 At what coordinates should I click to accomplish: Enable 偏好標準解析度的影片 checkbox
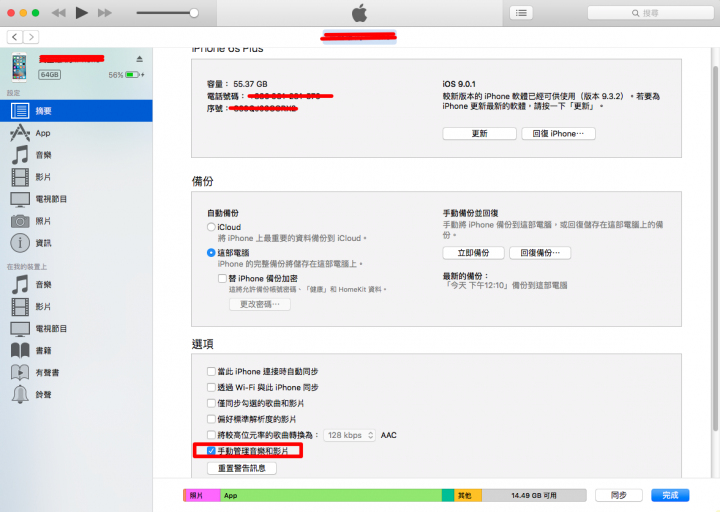(x=211, y=419)
